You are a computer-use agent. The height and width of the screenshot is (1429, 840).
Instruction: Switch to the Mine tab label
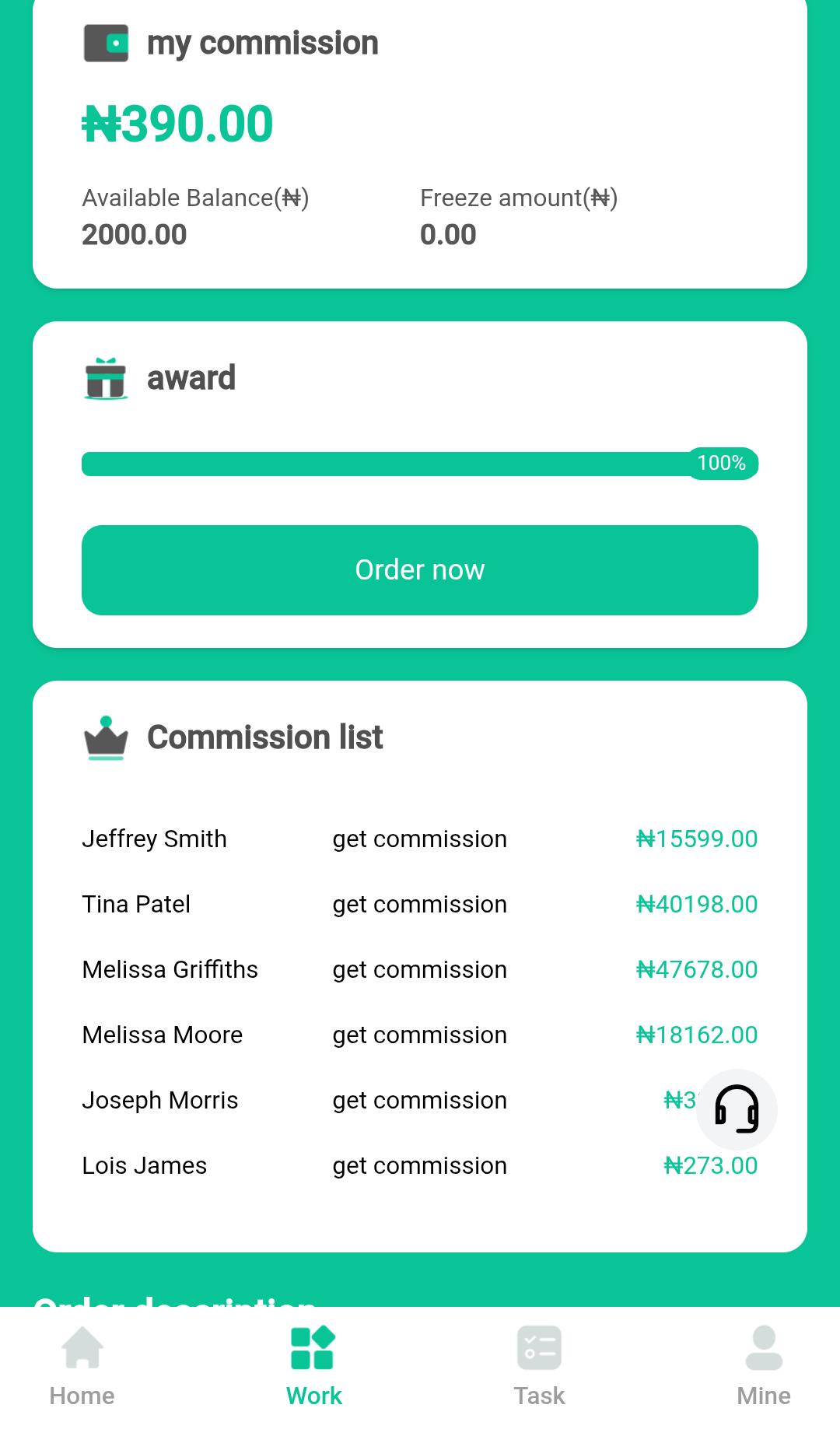(764, 1396)
